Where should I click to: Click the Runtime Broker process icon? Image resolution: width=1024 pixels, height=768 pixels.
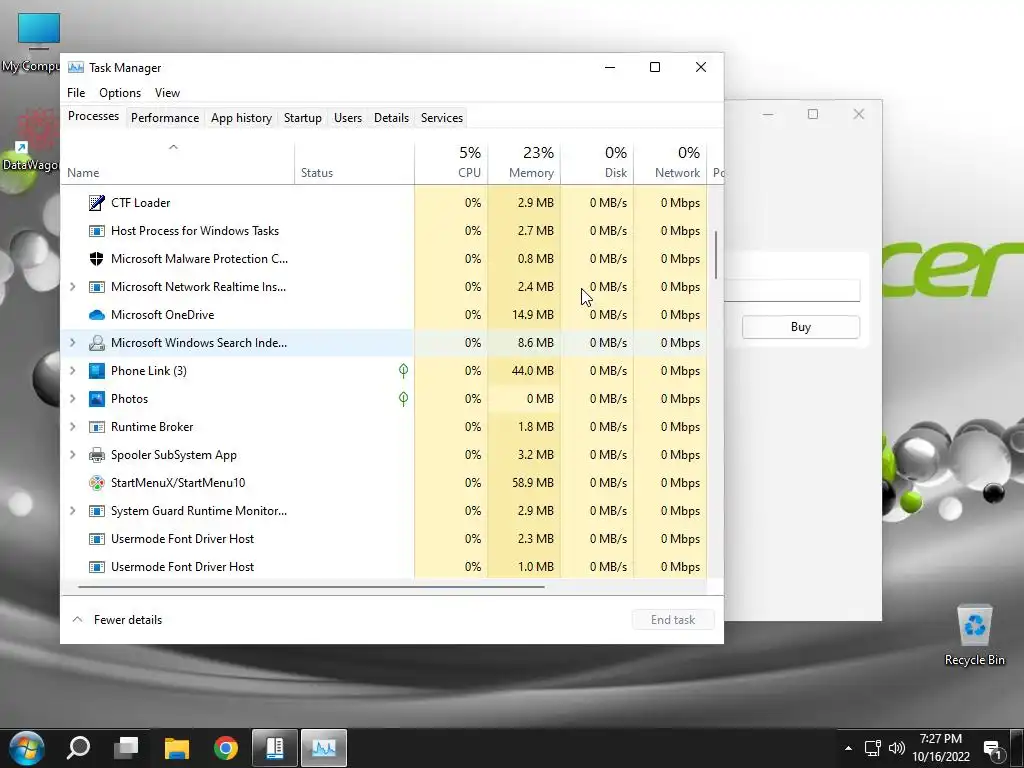pyautogui.click(x=97, y=427)
